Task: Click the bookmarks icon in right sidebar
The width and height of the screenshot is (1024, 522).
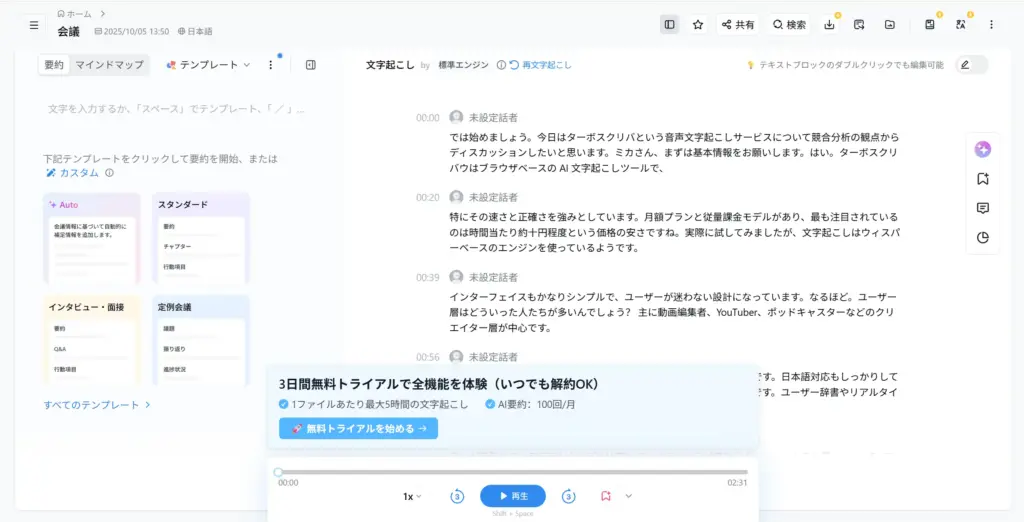Action: (x=982, y=179)
